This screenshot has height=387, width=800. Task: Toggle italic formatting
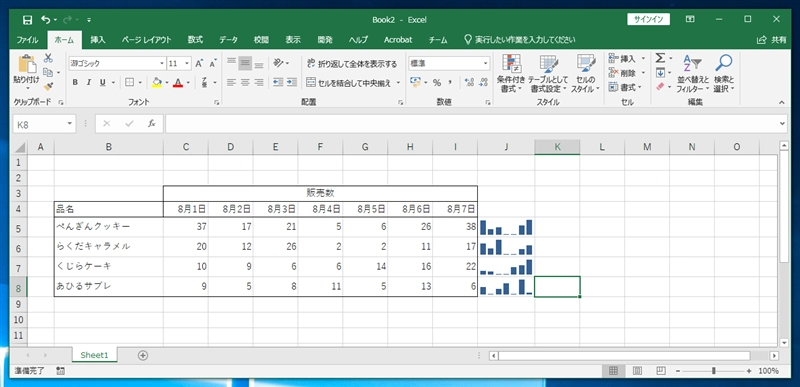pyautogui.click(x=89, y=82)
